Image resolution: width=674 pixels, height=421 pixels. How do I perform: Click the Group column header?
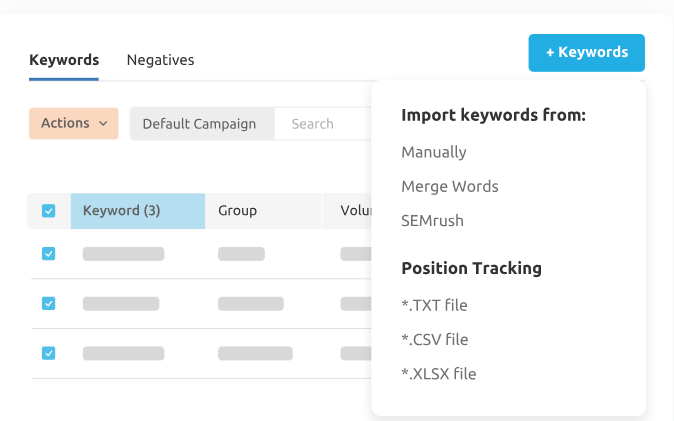coord(238,211)
